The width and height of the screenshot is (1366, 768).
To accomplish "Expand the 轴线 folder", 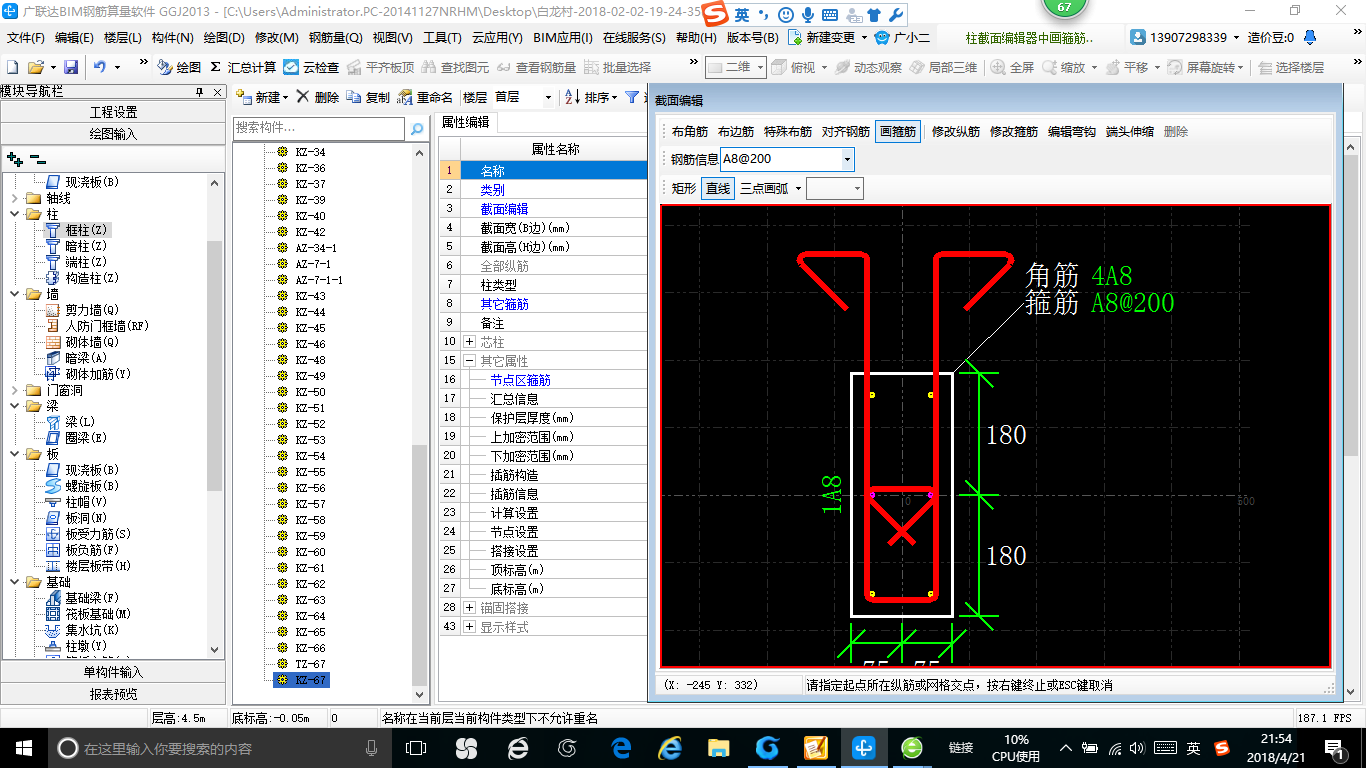I will 14,198.
